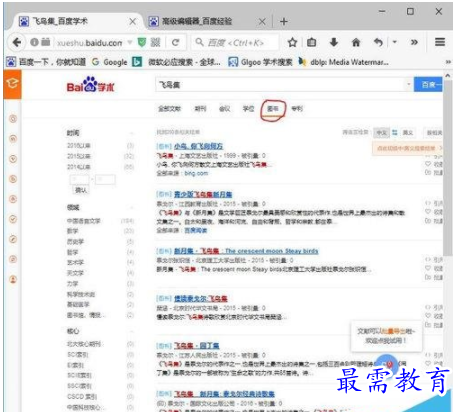Select the 期刊 category tab
Image resolution: width=458 pixels, height=412 pixels.
(200, 109)
